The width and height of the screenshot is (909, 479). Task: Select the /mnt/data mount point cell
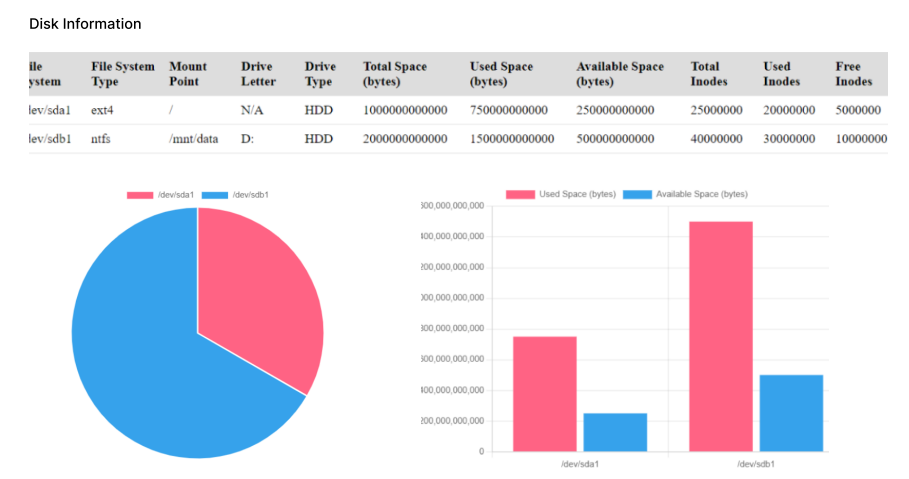(193, 139)
